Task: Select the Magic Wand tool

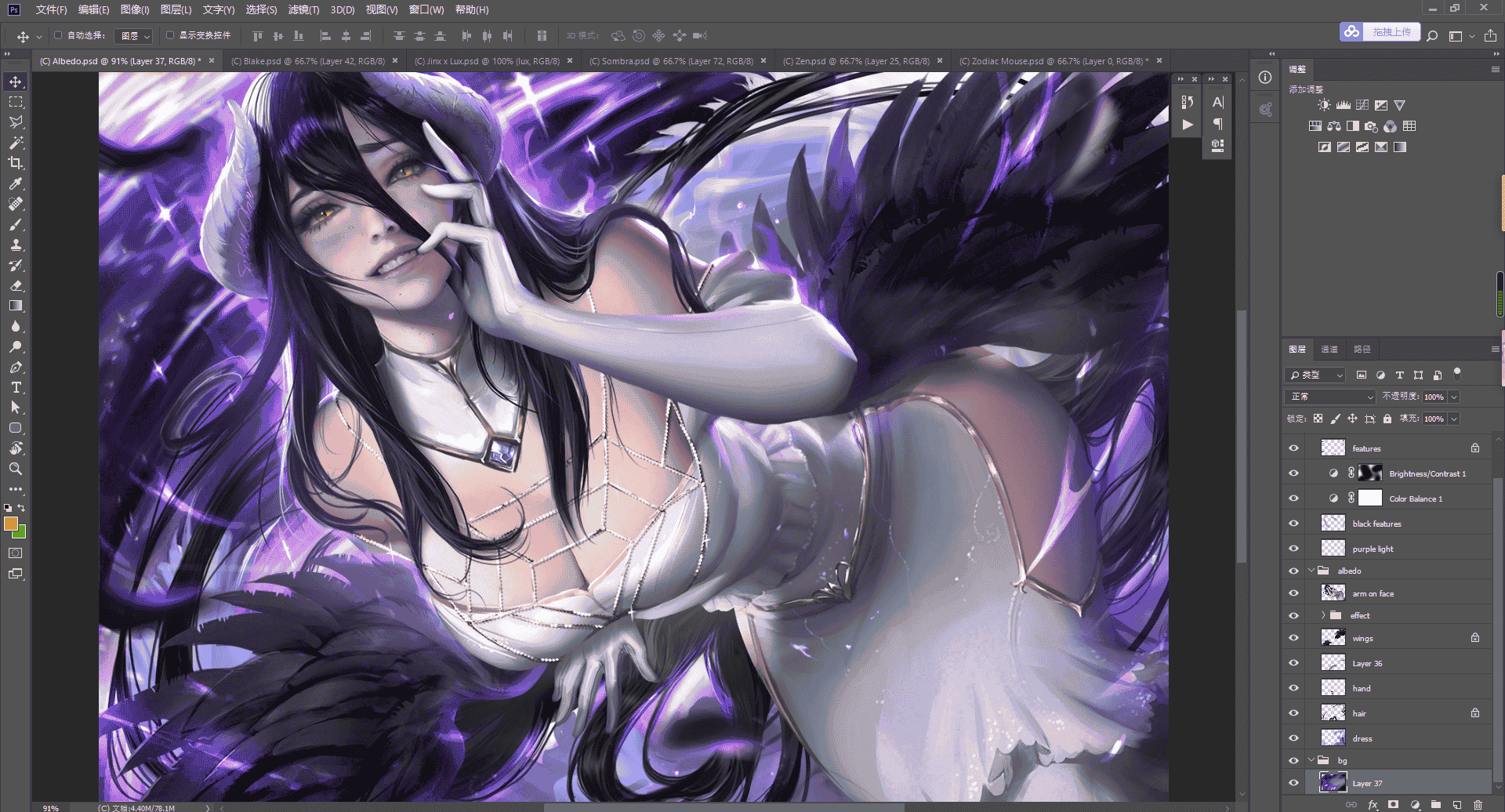Action: (16, 143)
